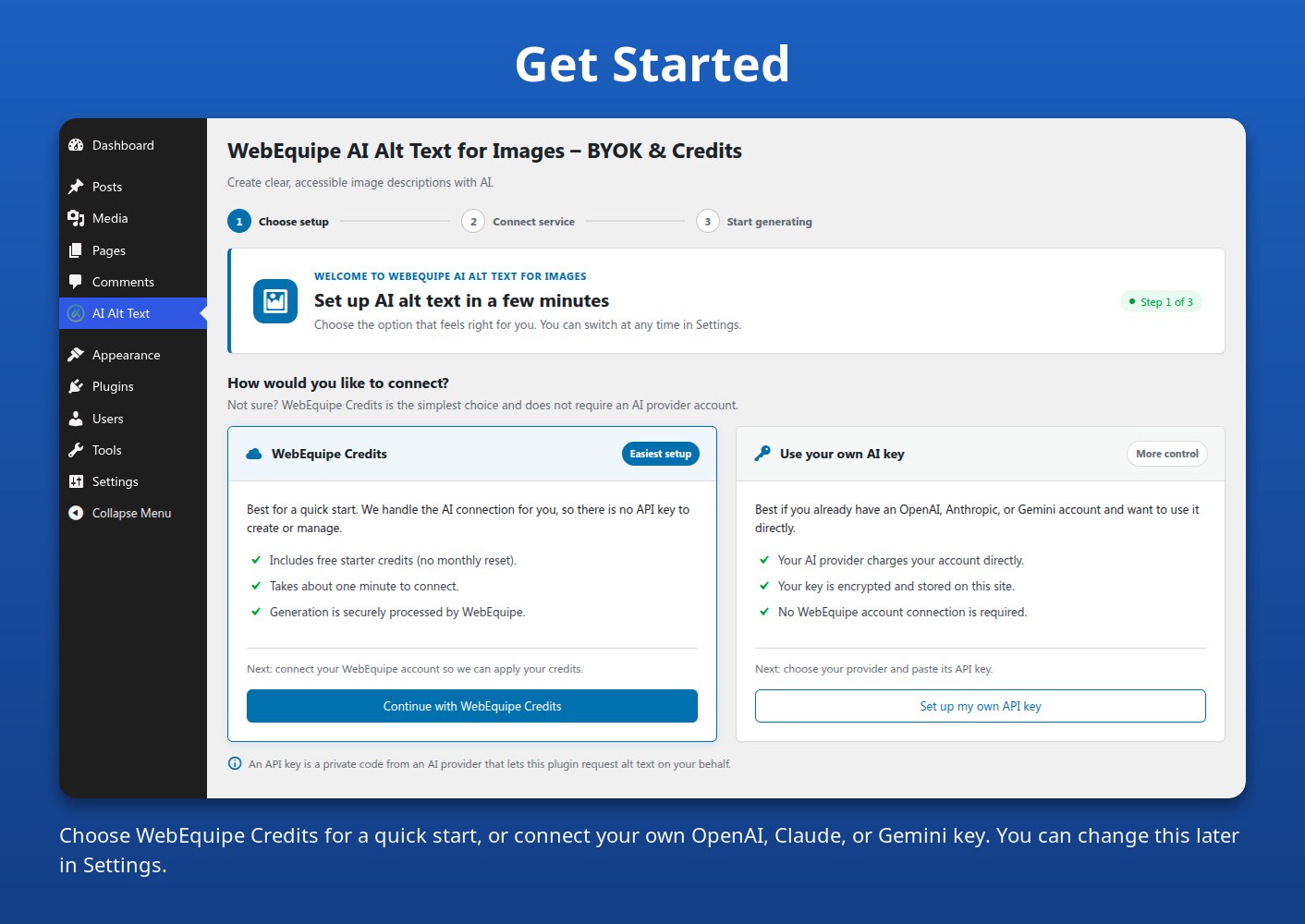Screen dimensions: 1305x924
Task: Select step 1 Choose setup circle
Action: (239, 222)
